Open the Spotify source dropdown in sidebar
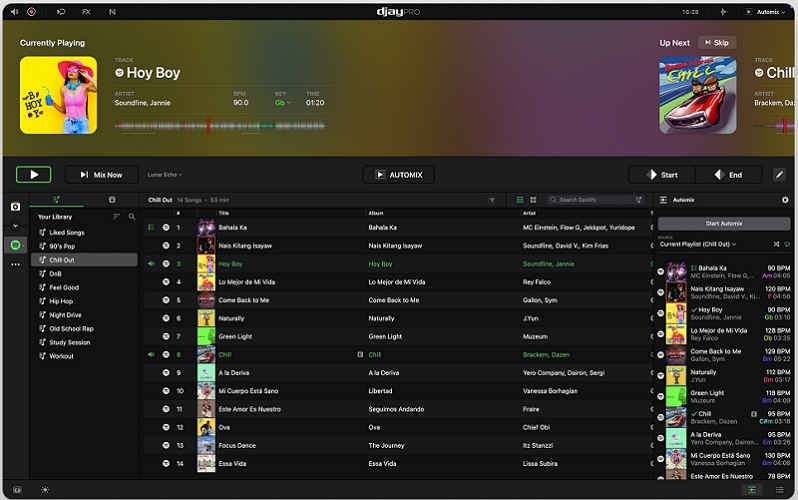This screenshot has height=500, width=798. [x=17, y=245]
